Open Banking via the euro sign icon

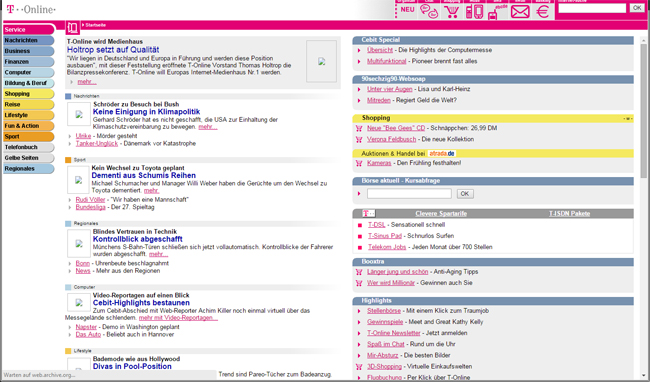(543, 11)
